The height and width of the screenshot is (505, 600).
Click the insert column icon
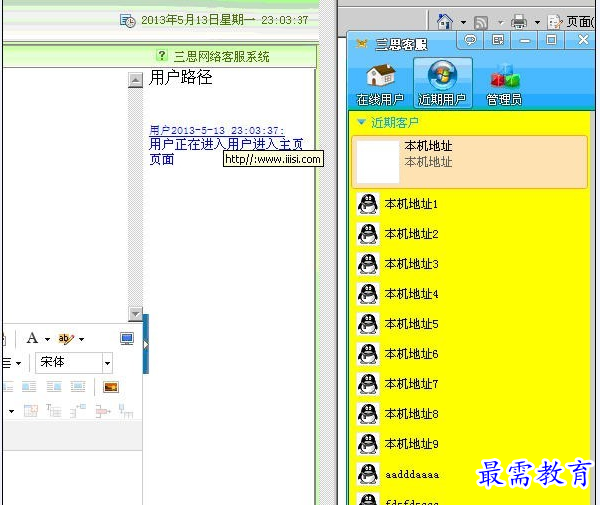tap(126, 411)
